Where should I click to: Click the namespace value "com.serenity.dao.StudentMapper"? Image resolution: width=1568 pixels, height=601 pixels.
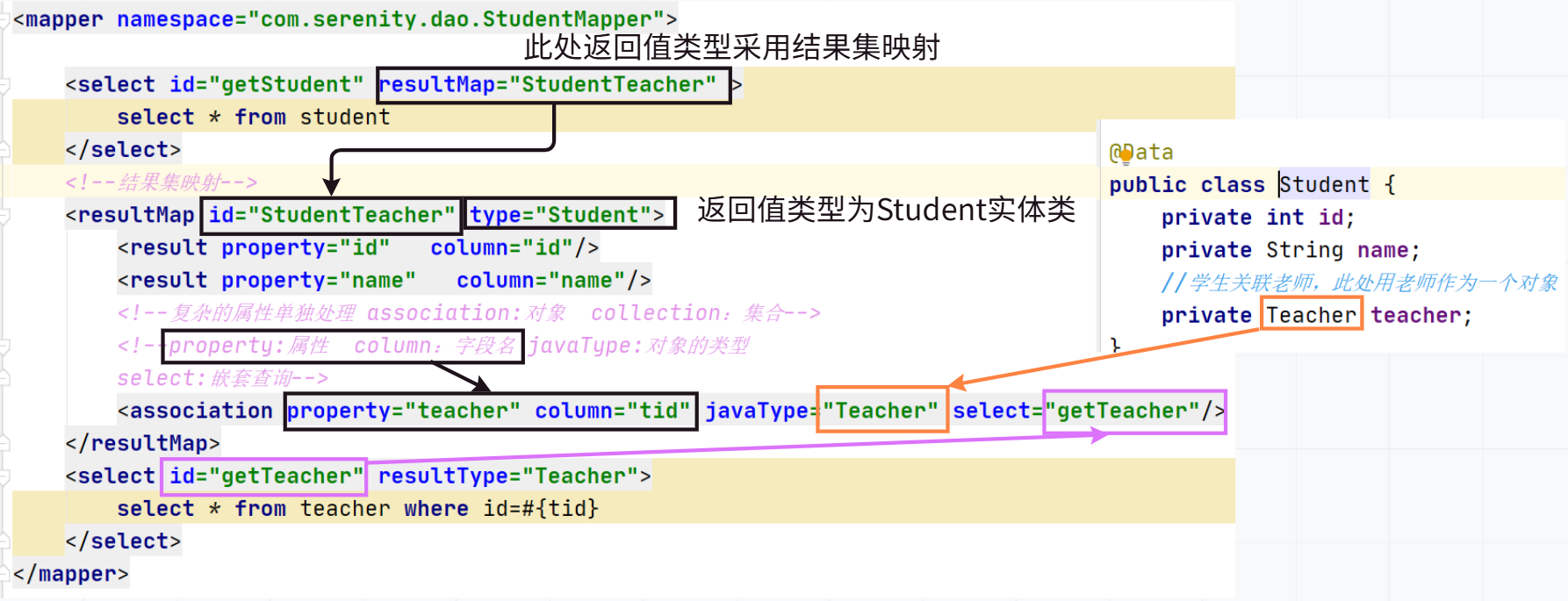click(456, 19)
